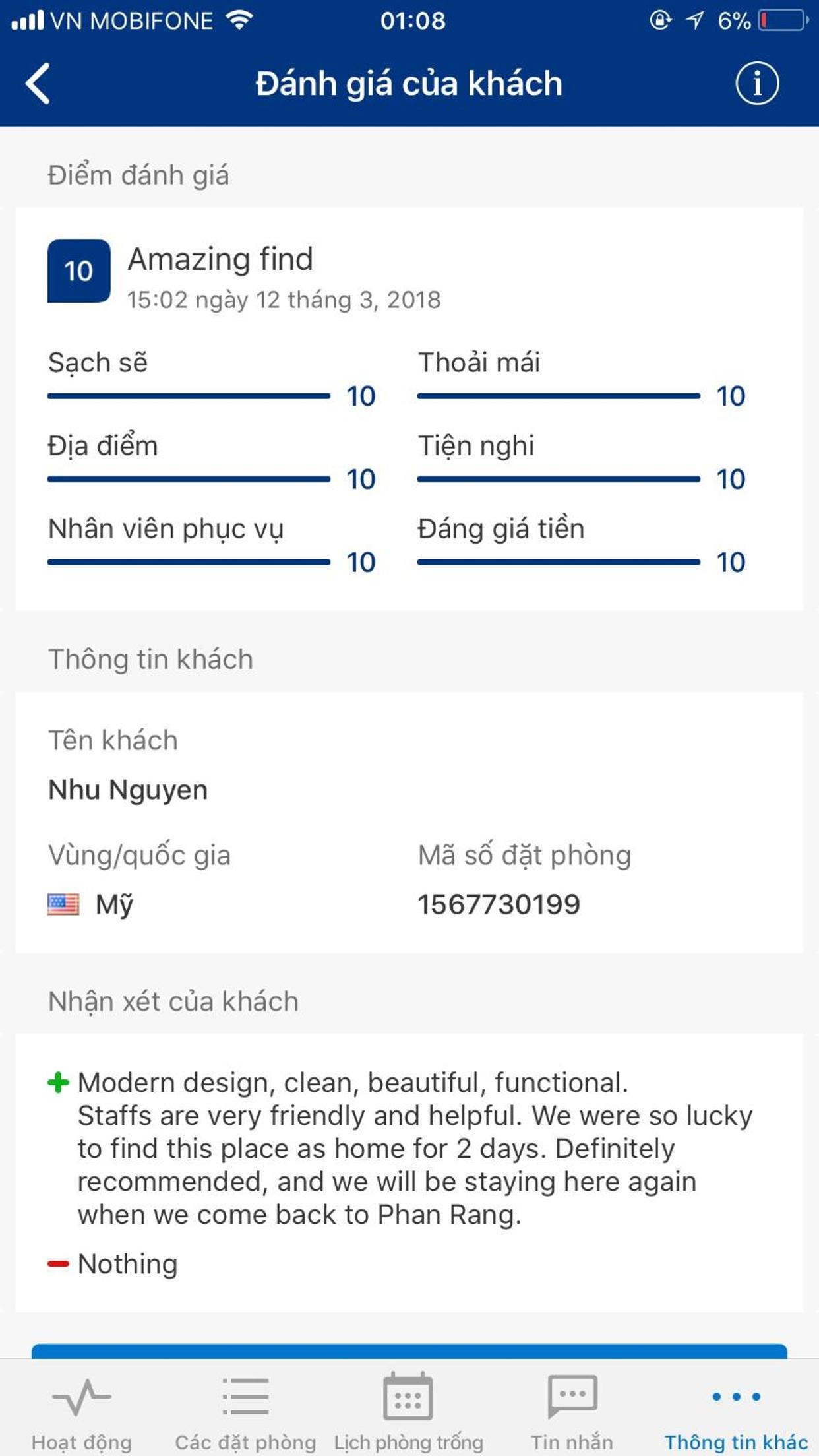Click the blue button below the review
Viewport: 819px width, 1456px height.
(409, 1350)
